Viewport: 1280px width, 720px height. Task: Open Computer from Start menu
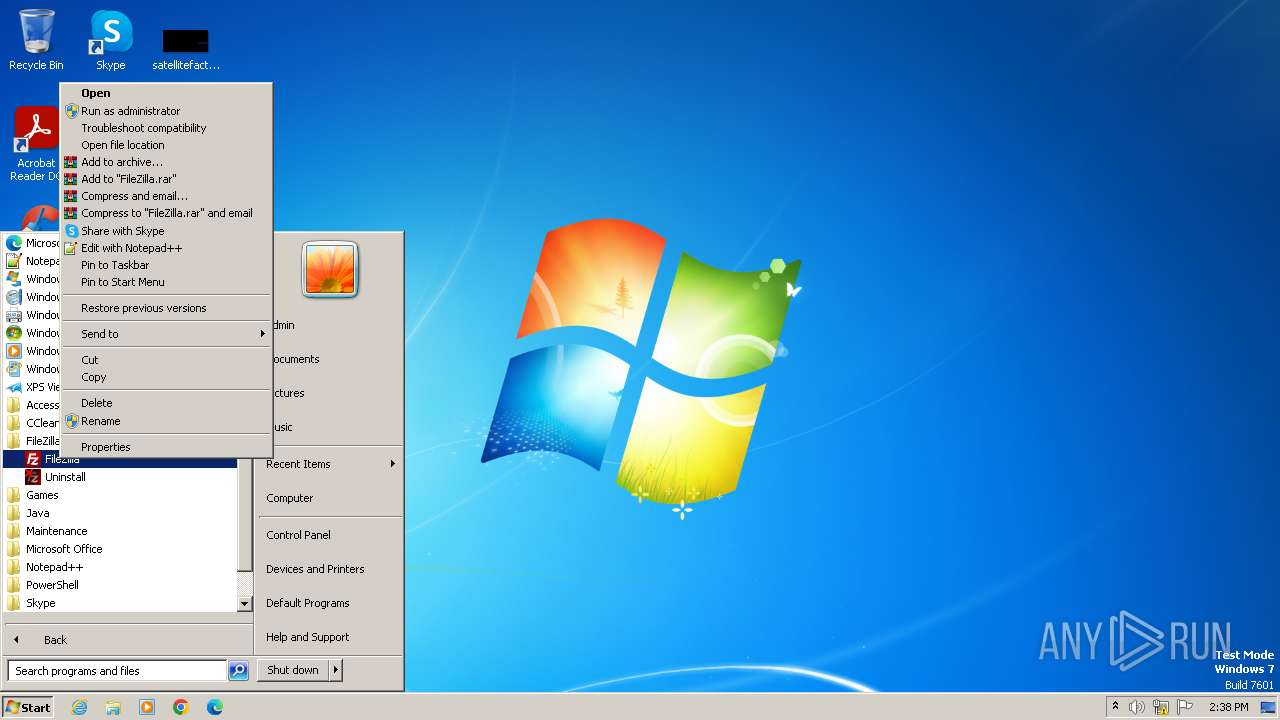point(330,498)
